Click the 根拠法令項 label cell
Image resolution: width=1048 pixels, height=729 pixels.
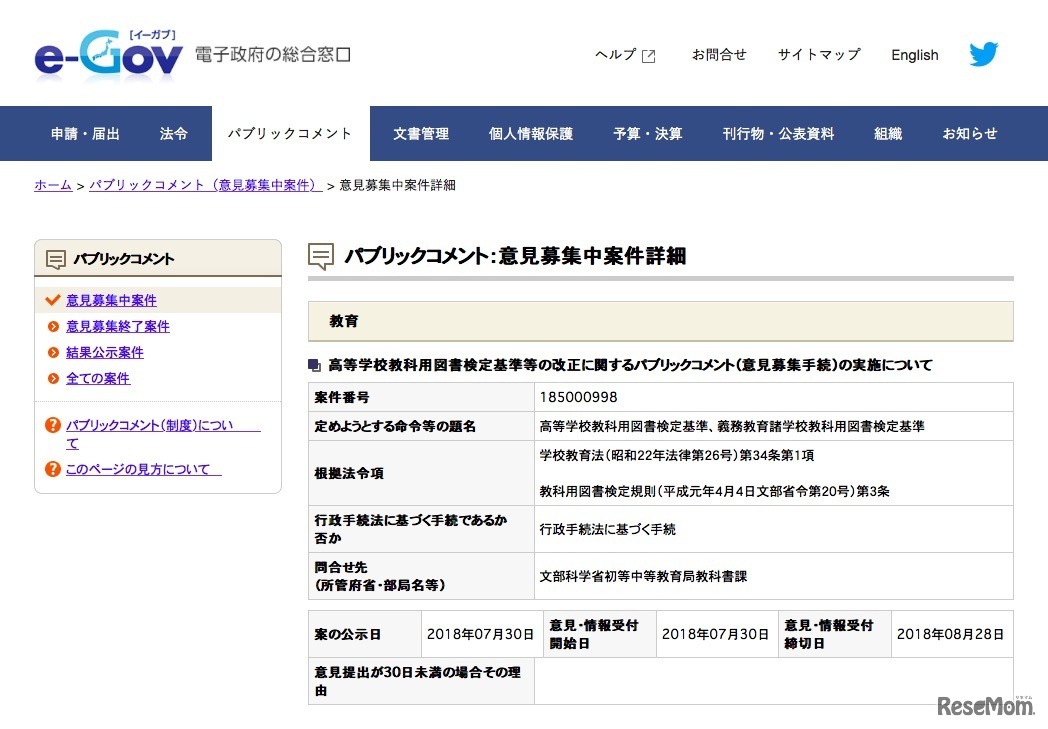(x=421, y=473)
